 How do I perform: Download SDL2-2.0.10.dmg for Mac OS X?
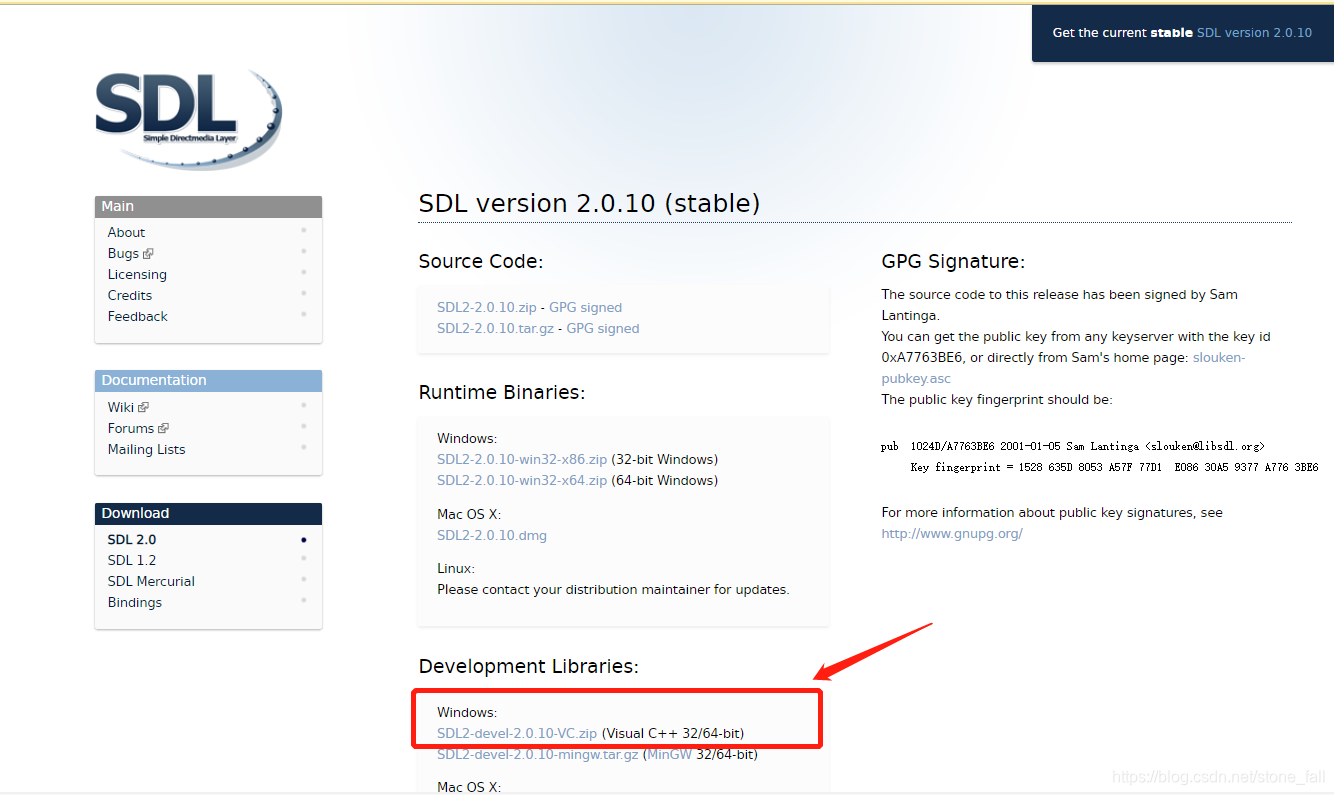(x=492, y=535)
